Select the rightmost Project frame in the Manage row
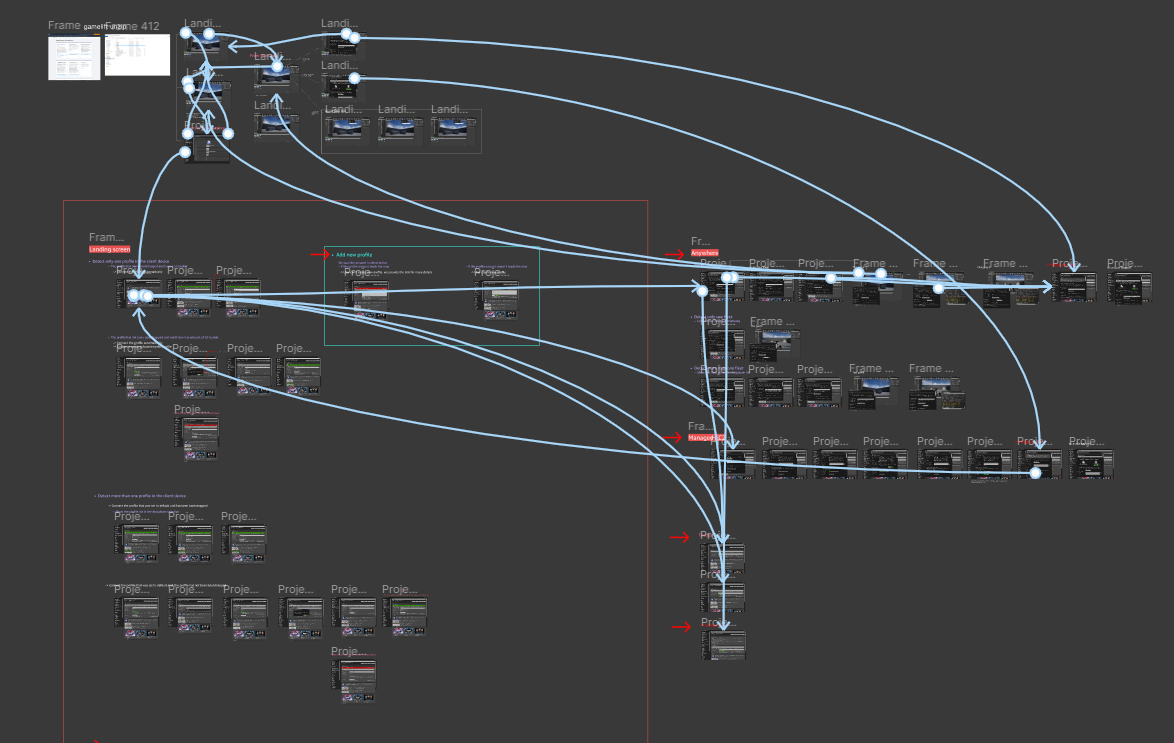The image size is (1174, 743). 1091,464
